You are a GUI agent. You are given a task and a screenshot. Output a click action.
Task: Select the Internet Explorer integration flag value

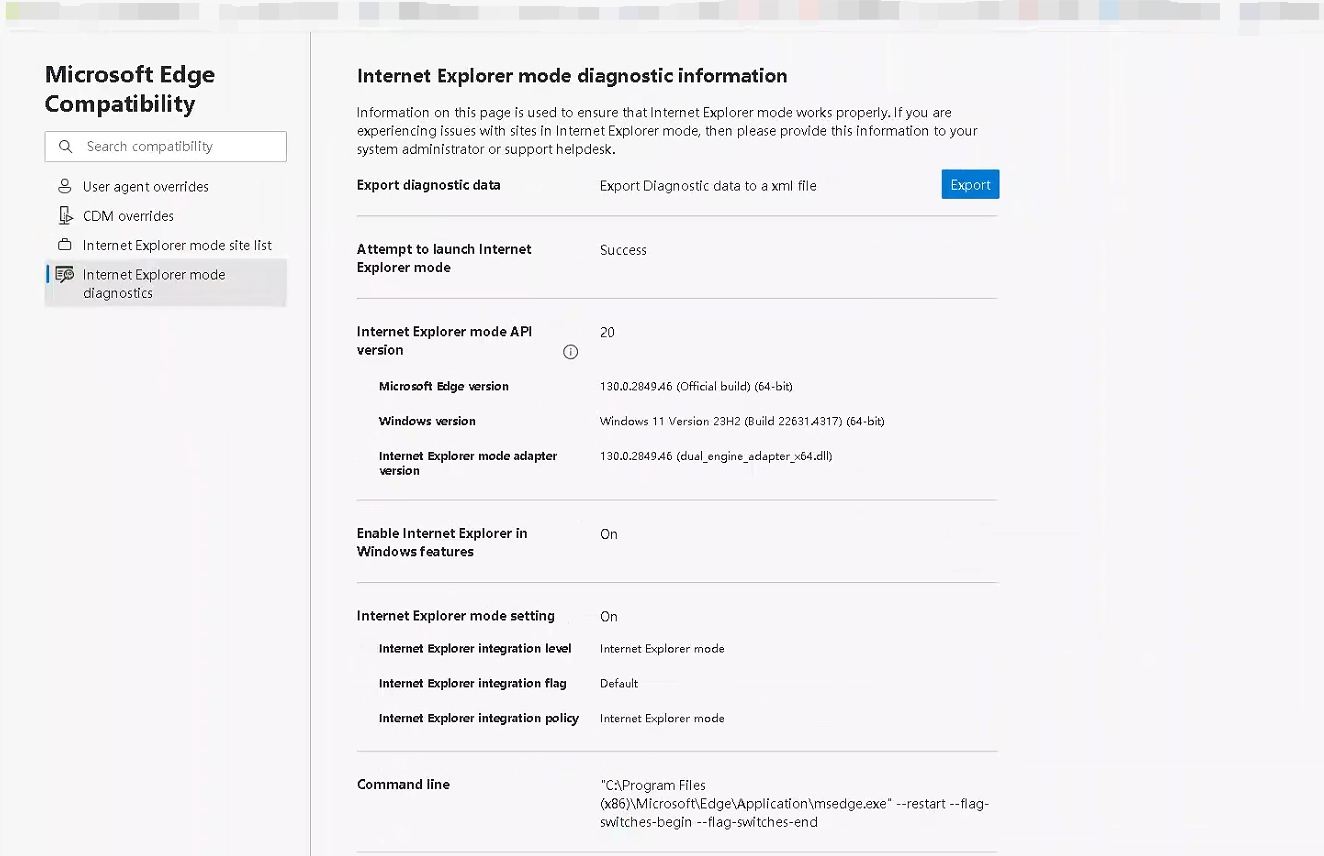(619, 683)
